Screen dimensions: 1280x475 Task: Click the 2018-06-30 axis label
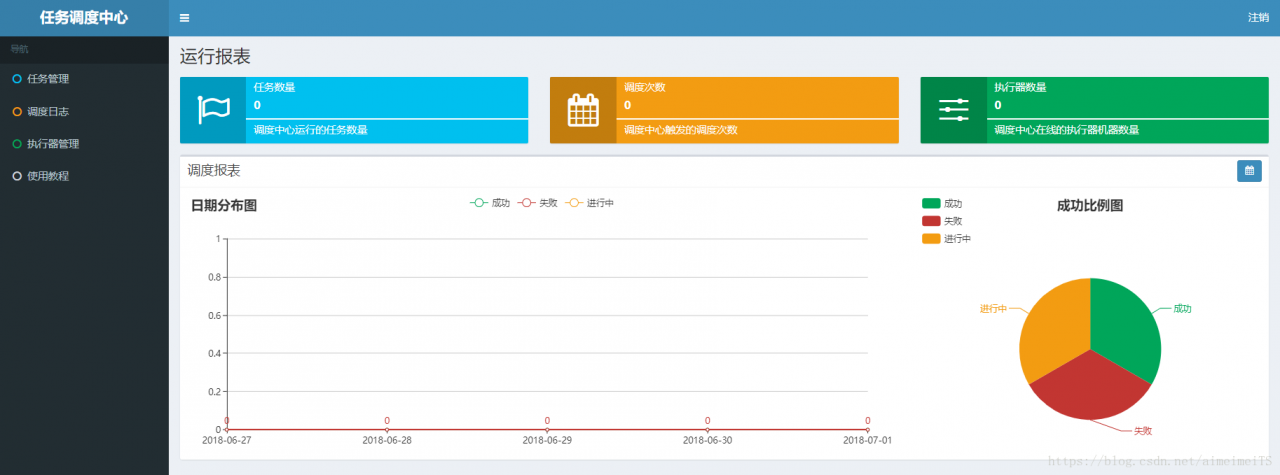coord(707,440)
